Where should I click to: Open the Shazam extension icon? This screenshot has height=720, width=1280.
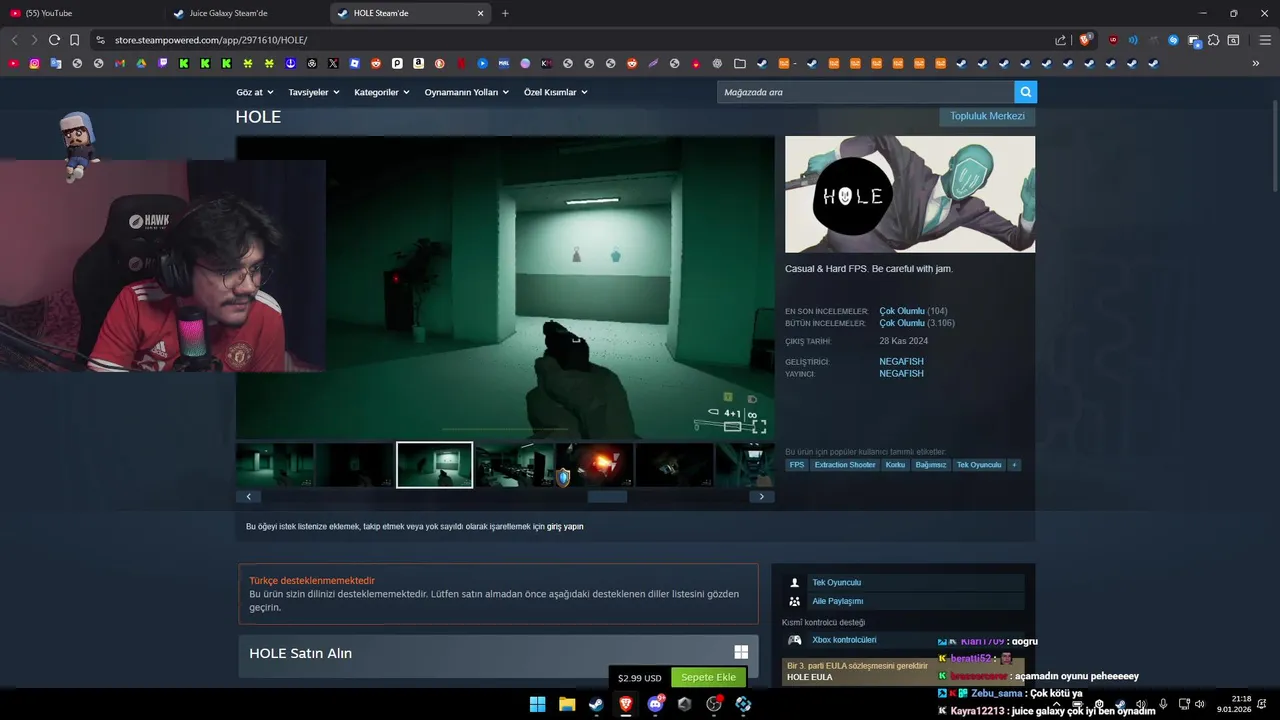pos(1174,40)
